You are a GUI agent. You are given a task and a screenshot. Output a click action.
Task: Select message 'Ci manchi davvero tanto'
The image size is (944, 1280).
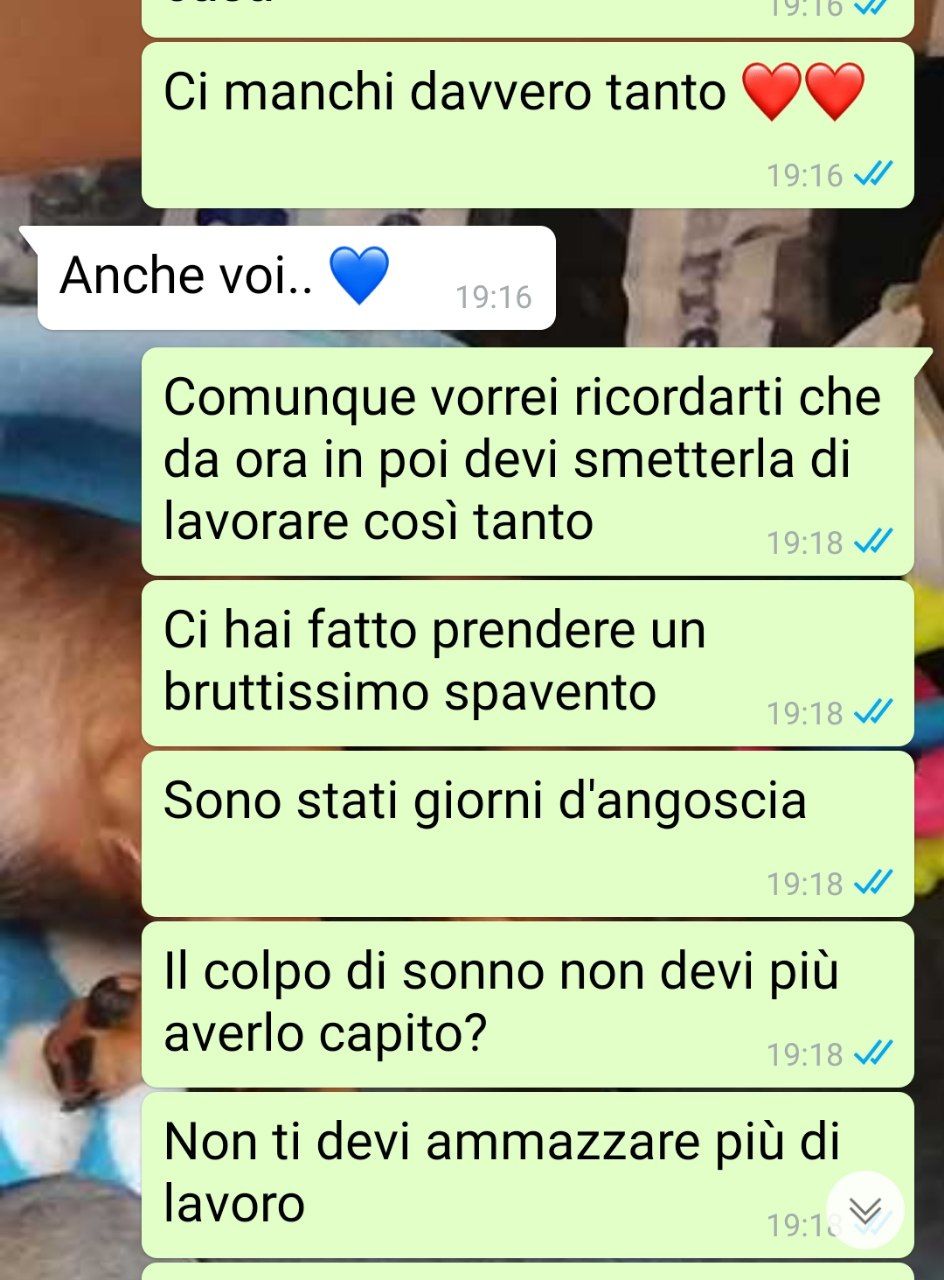click(x=528, y=125)
